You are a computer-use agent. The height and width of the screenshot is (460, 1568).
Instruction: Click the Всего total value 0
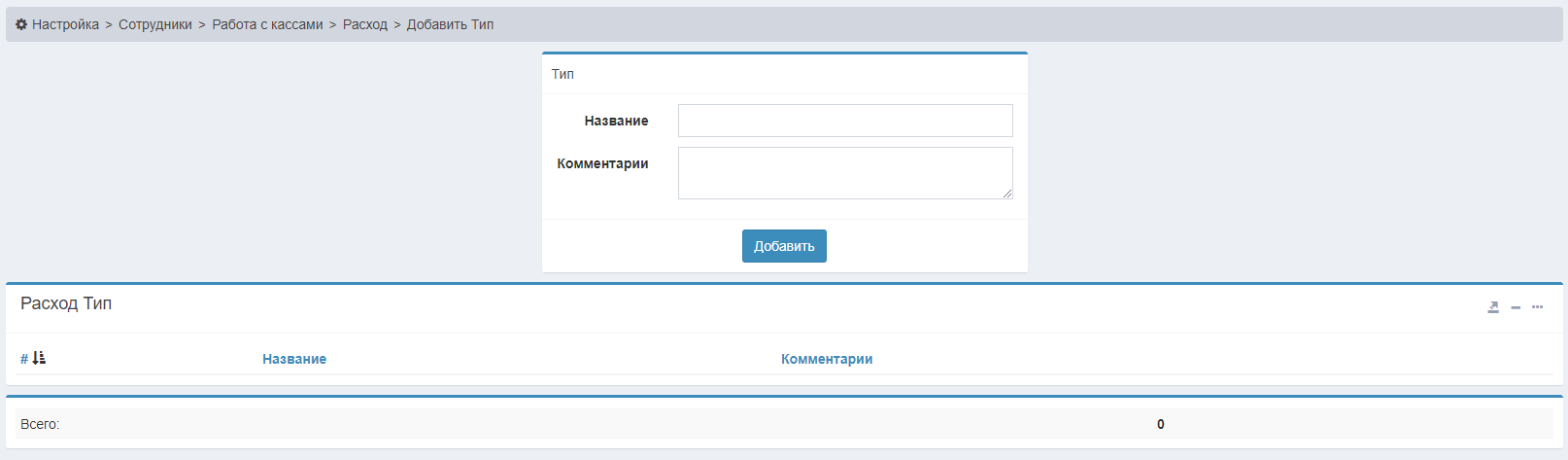[x=1160, y=424]
